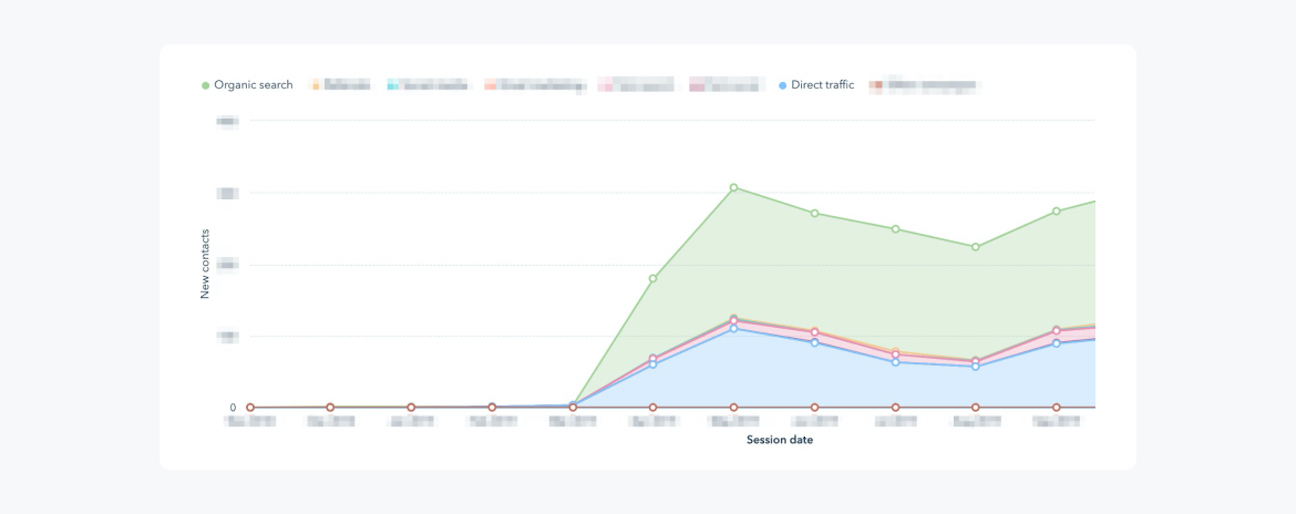Image resolution: width=1296 pixels, height=514 pixels.
Task: Click the orange blurred legend marker
Action: [316, 86]
